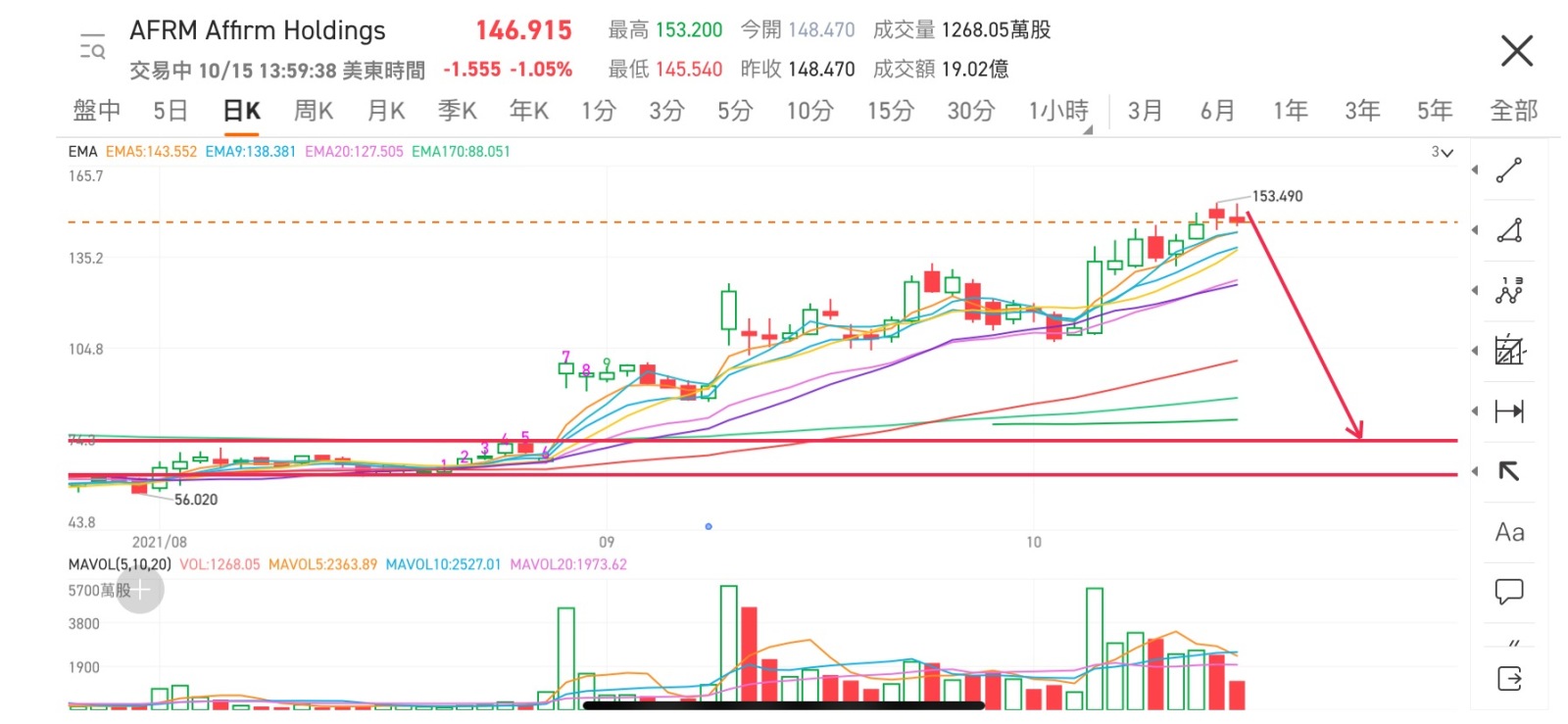Tap the 成交量 1268.05萬股 volume figure
Screen dimensions: 1568x724
click(962, 30)
